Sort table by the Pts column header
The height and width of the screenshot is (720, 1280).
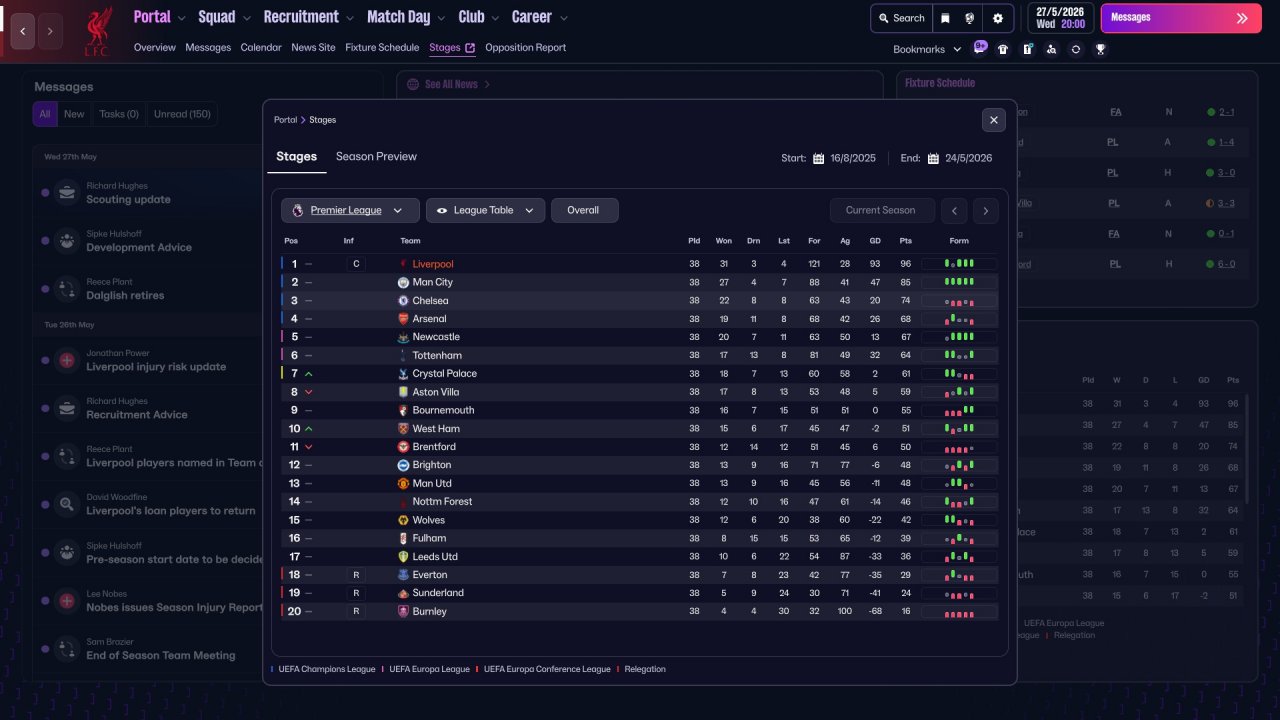(906, 241)
